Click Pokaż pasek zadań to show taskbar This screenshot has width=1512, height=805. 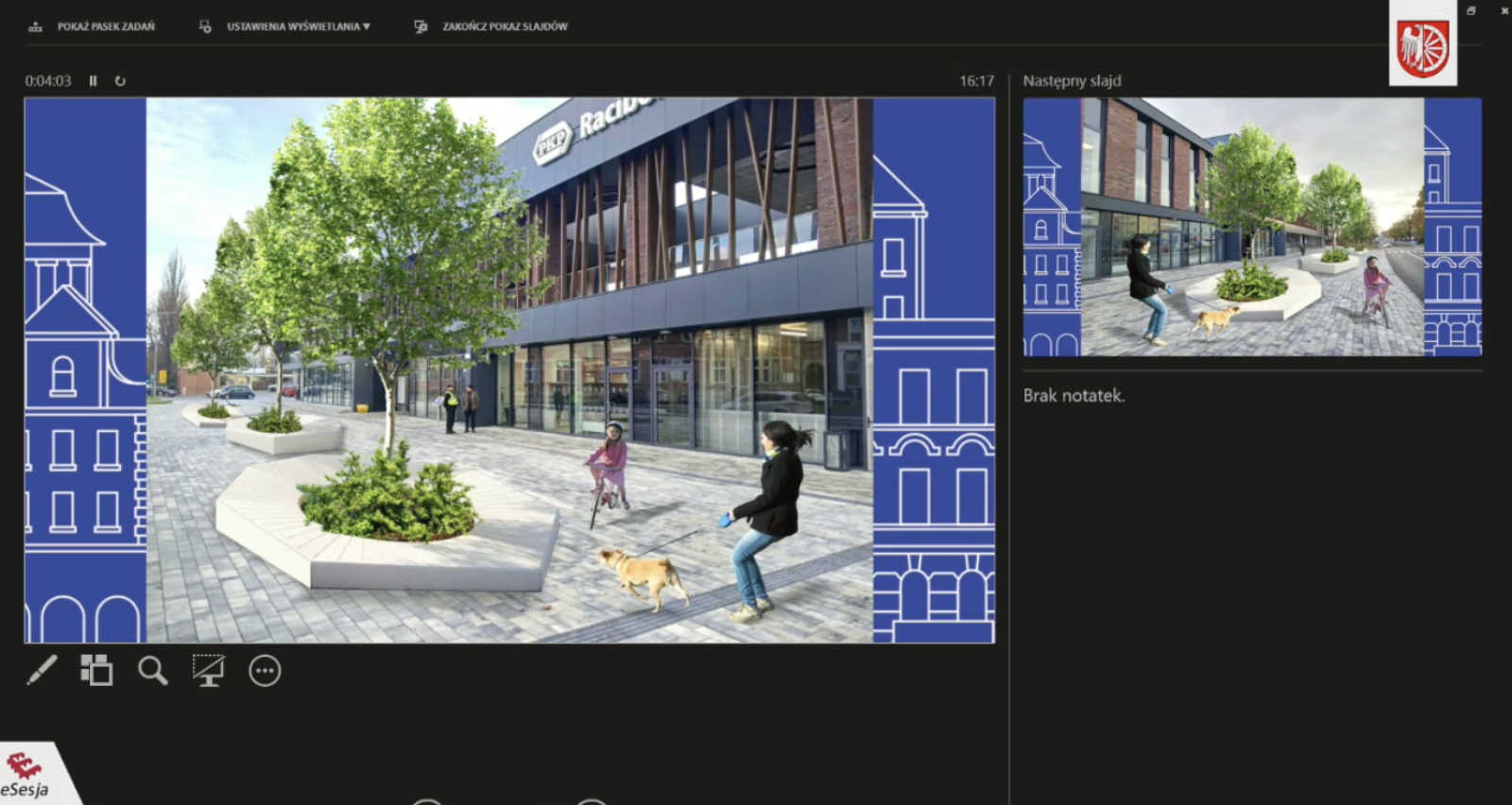[93, 26]
